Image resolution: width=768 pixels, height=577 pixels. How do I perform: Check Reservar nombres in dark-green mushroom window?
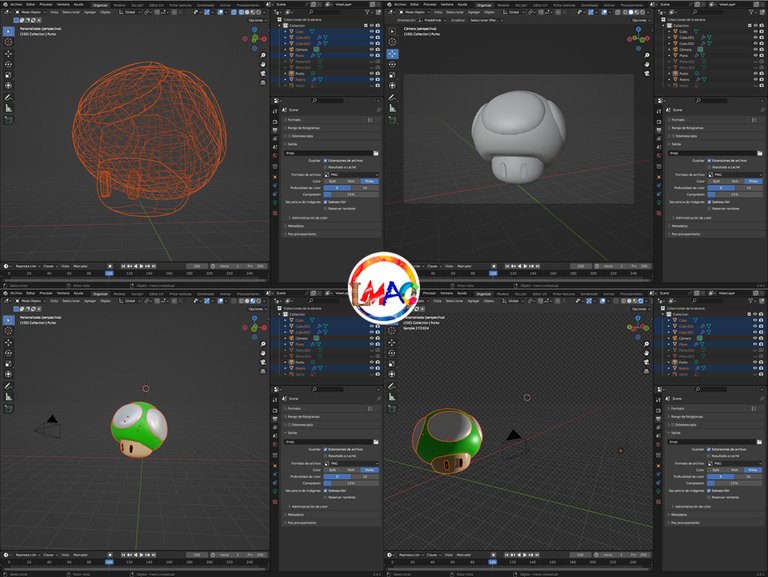[709, 497]
